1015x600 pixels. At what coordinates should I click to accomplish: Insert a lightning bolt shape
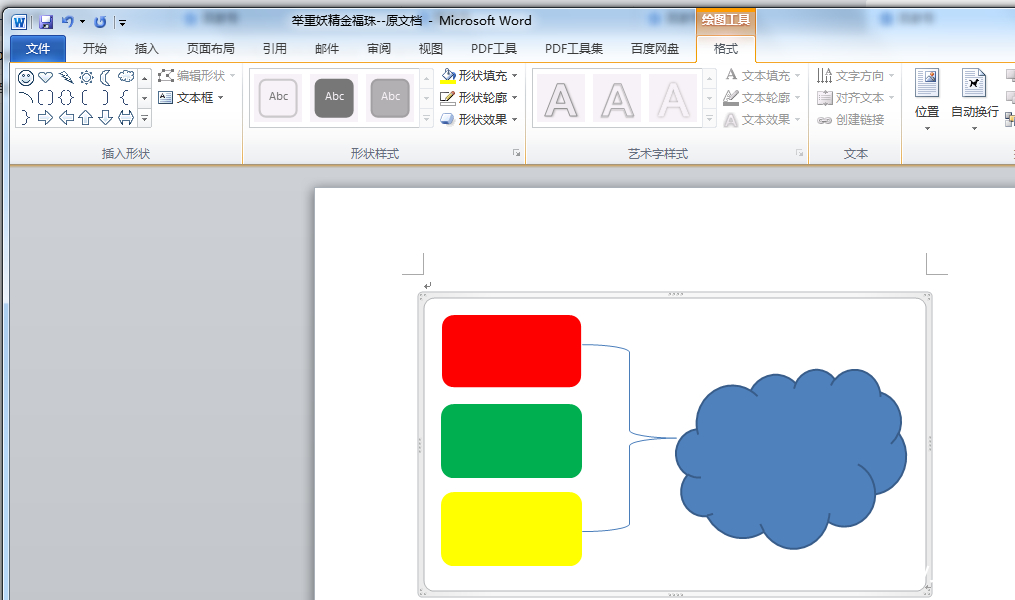click(66, 77)
